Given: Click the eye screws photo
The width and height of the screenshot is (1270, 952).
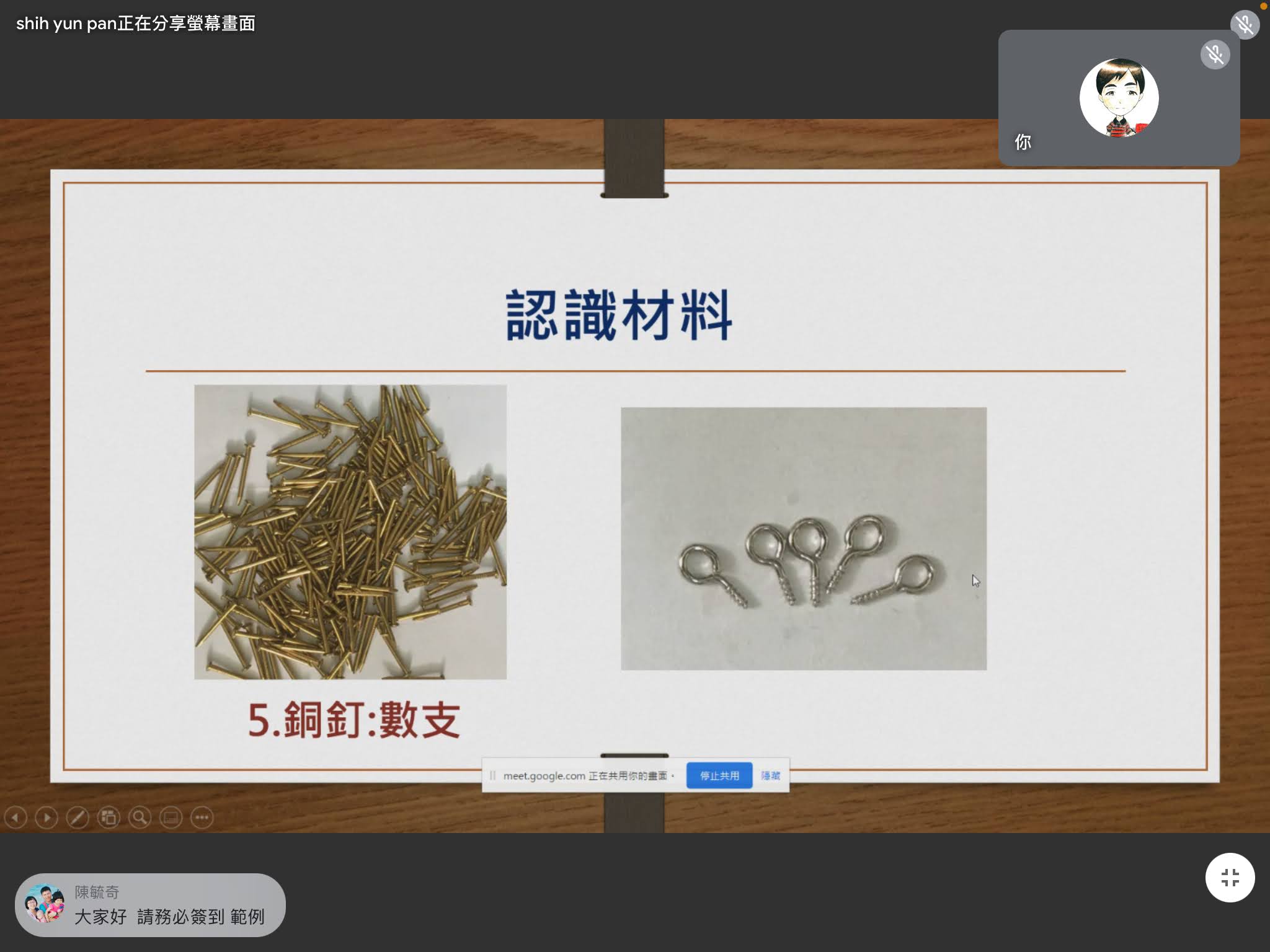Looking at the screenshot, I should point(804,539).
